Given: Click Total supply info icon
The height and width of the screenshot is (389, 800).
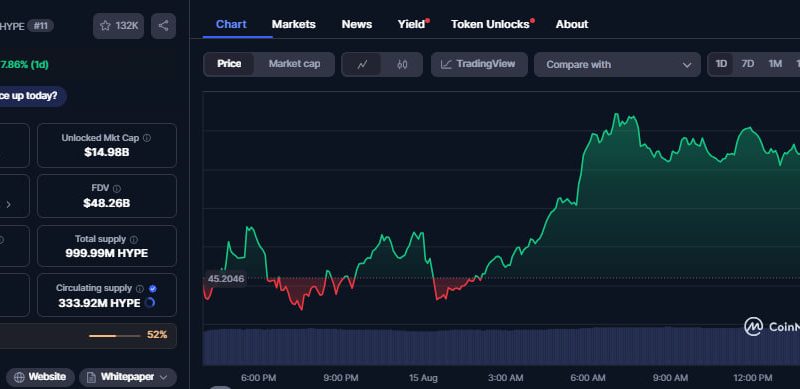Looking at the screenshot, I should pos(134,239).
